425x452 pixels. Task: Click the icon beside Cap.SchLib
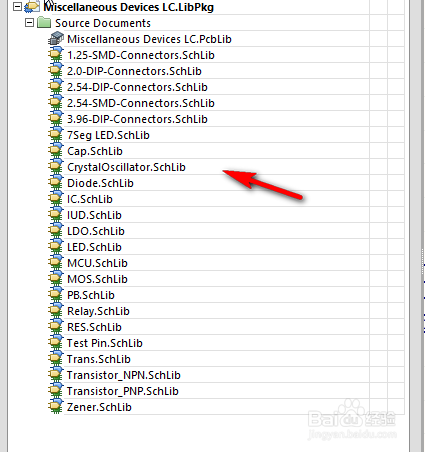[x=56, y=151]
